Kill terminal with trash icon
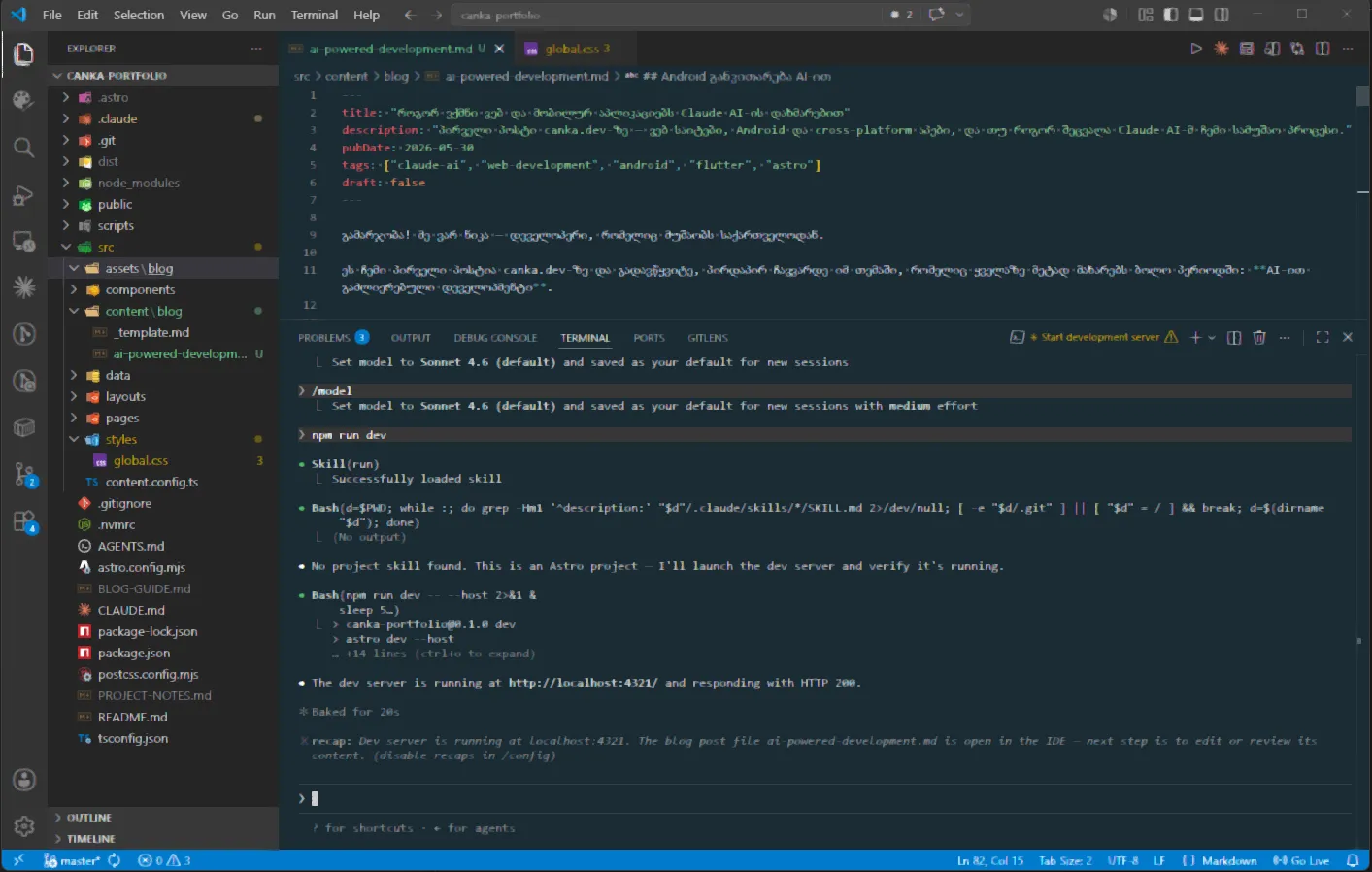 [1259, 337]
